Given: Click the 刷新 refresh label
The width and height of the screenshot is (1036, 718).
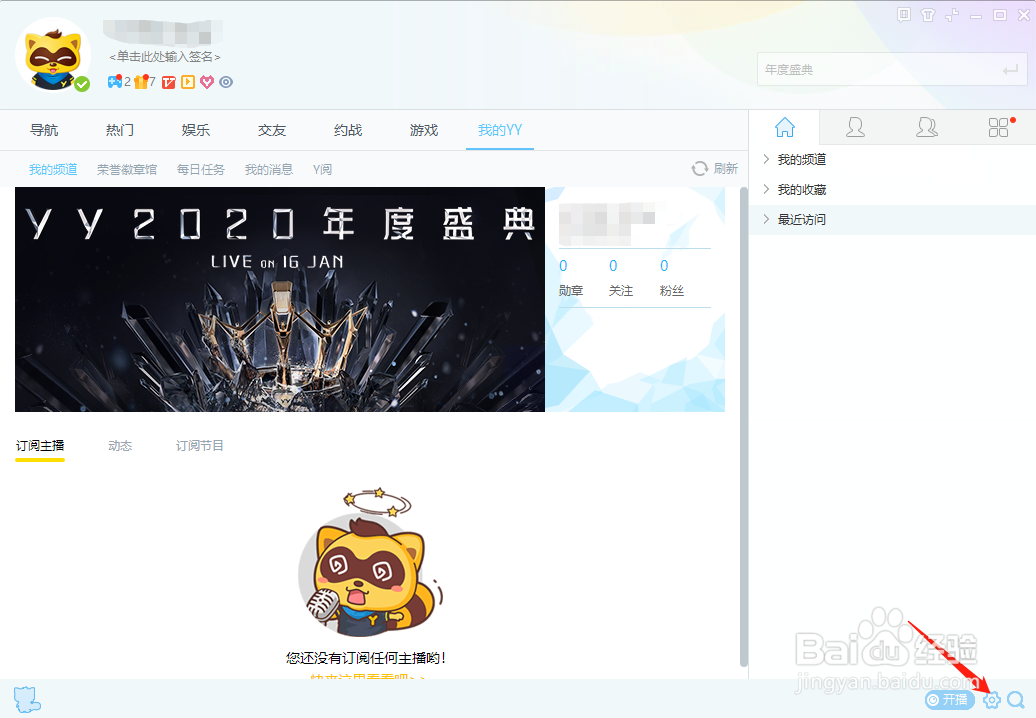Looking at the screenshot, I should [x=725, y=169].
